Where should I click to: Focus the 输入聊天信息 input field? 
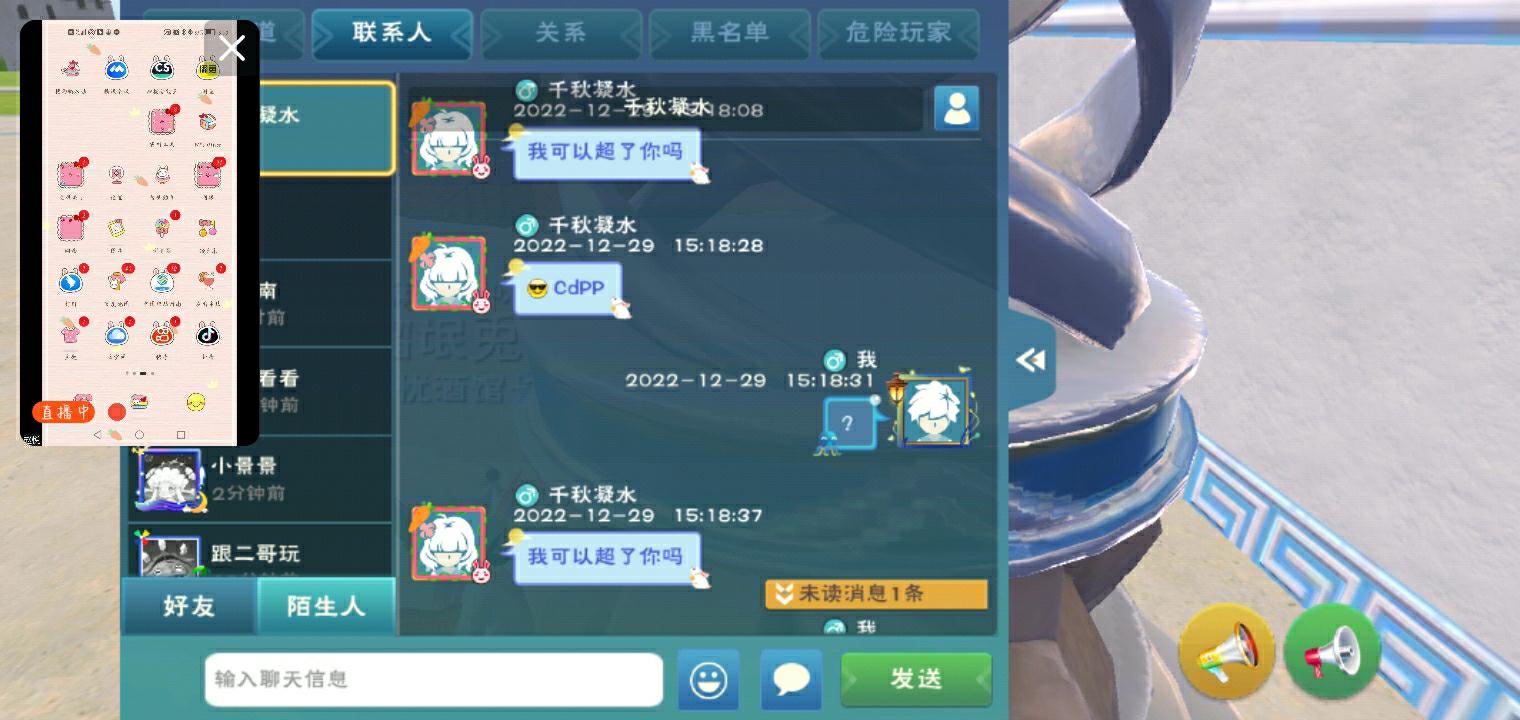(434, 680)
